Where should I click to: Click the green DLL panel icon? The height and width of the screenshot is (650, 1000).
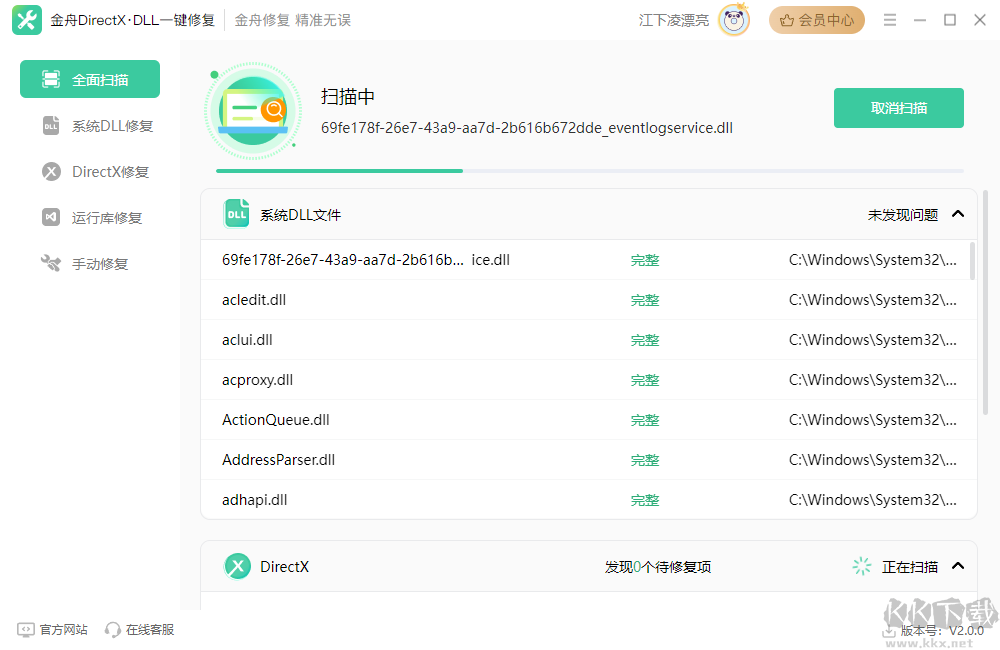coord(237,213)
